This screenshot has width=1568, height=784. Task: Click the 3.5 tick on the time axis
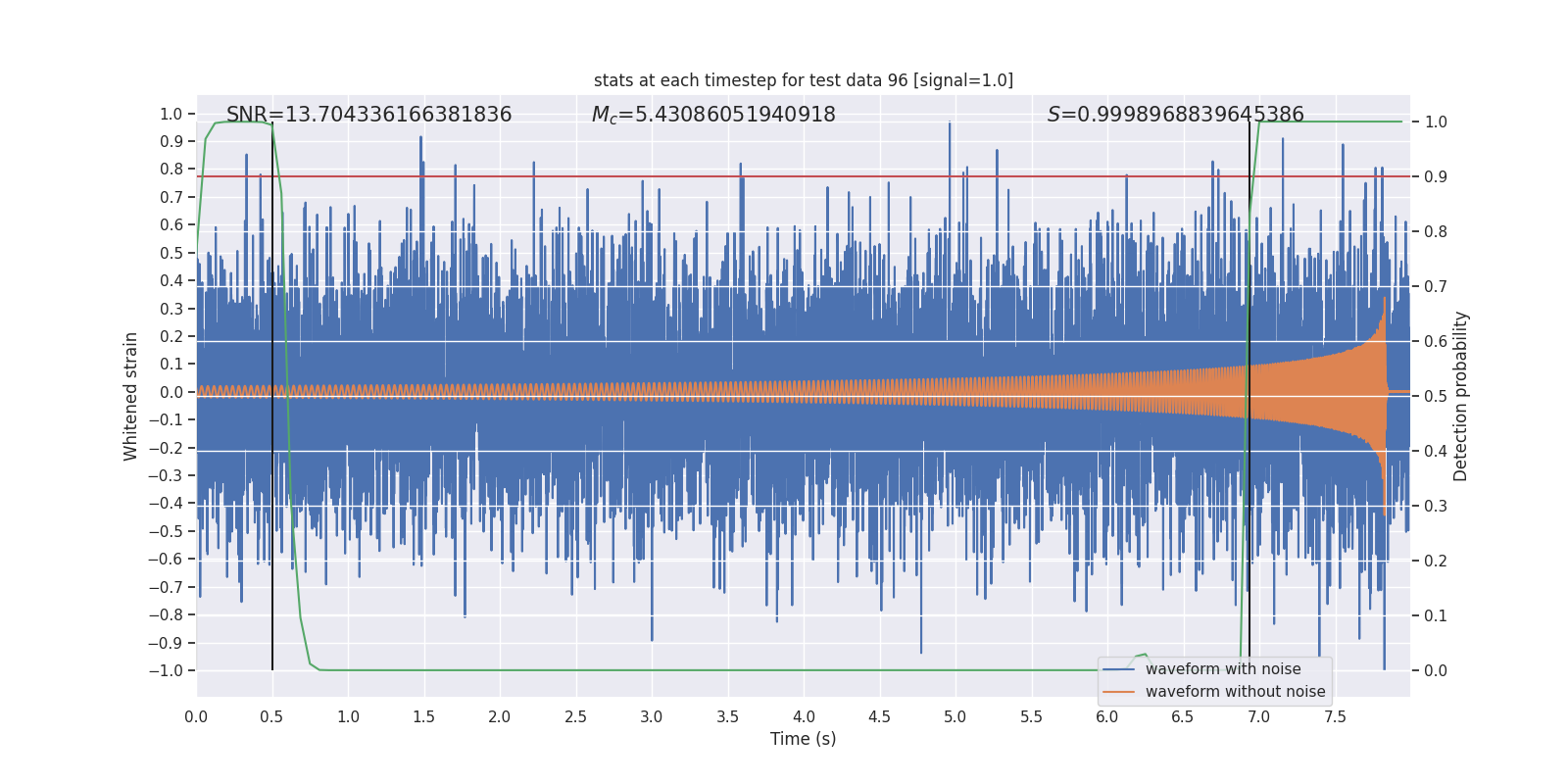(727, 716)
